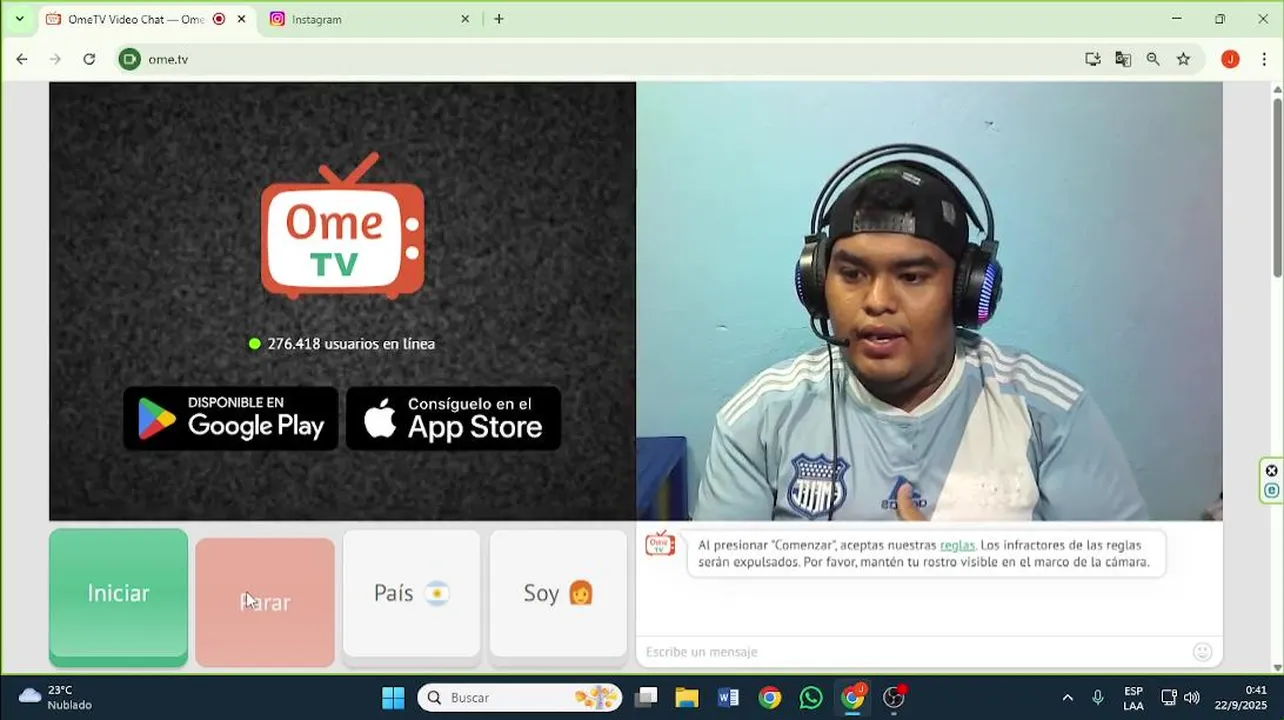
Task: Click the OmeTV avatar beside rules message
Action: click(660, 544)
